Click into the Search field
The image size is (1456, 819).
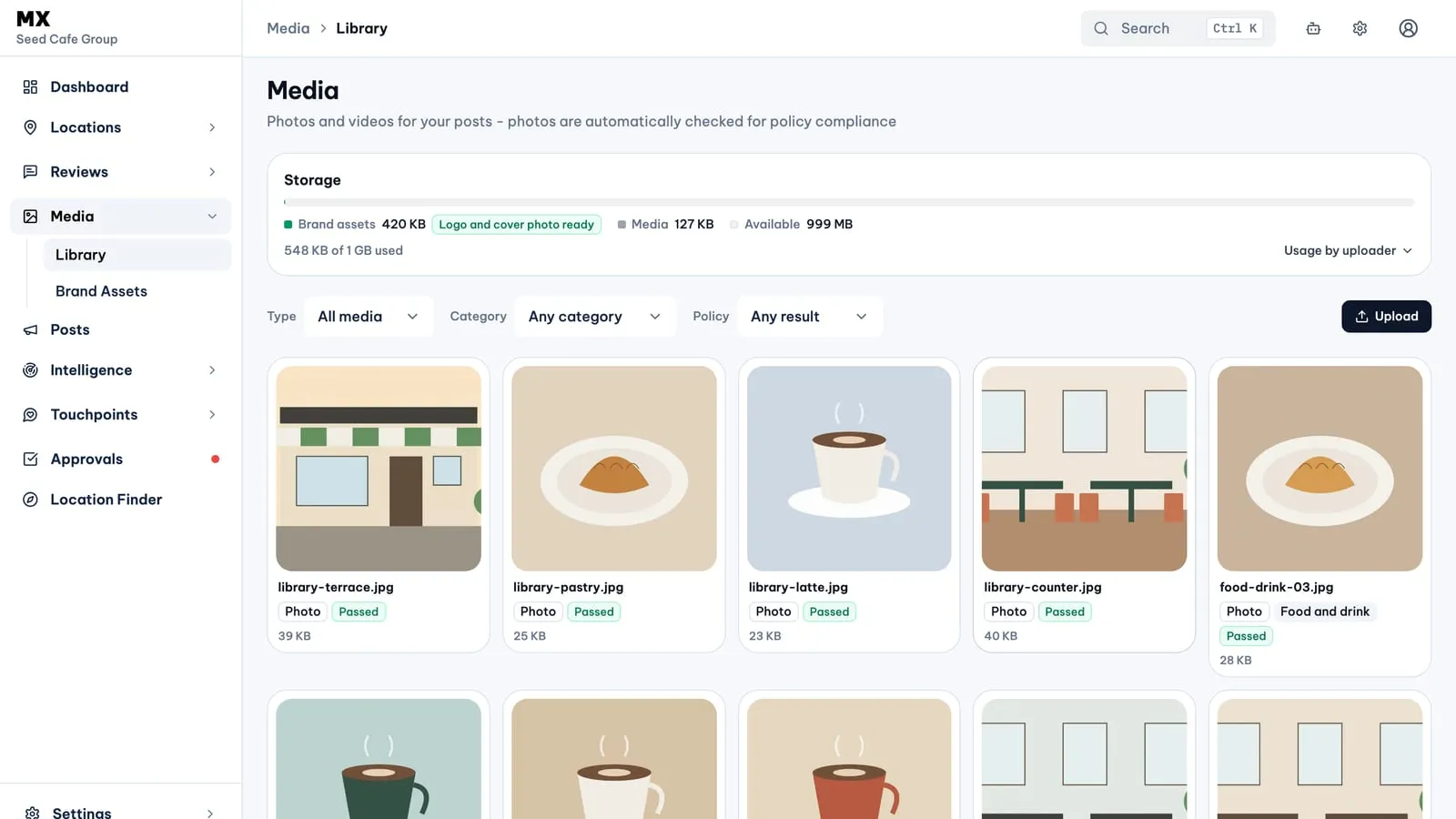point(1178,28)
